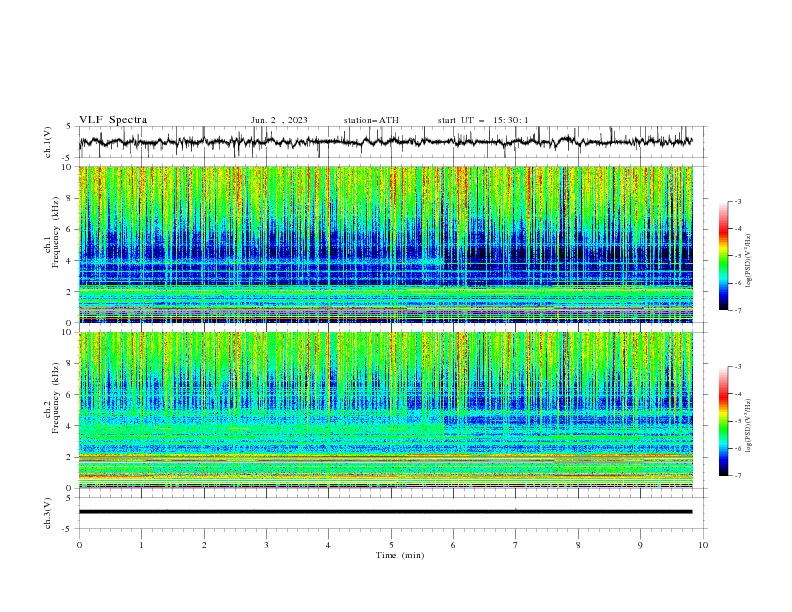Click the "ch.1(V)" axis label
Viewport: 792px width, 612px height.
(48, 142)
